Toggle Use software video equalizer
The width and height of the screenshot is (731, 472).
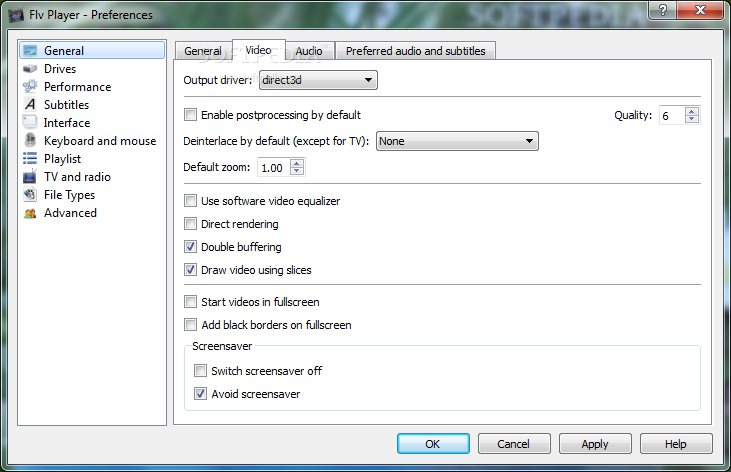(190, 201)
